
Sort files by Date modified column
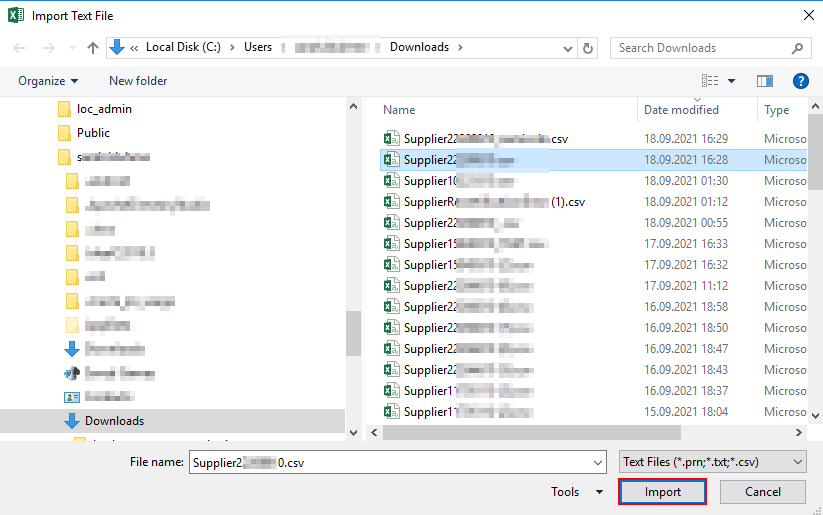click(x=681, y=110)
